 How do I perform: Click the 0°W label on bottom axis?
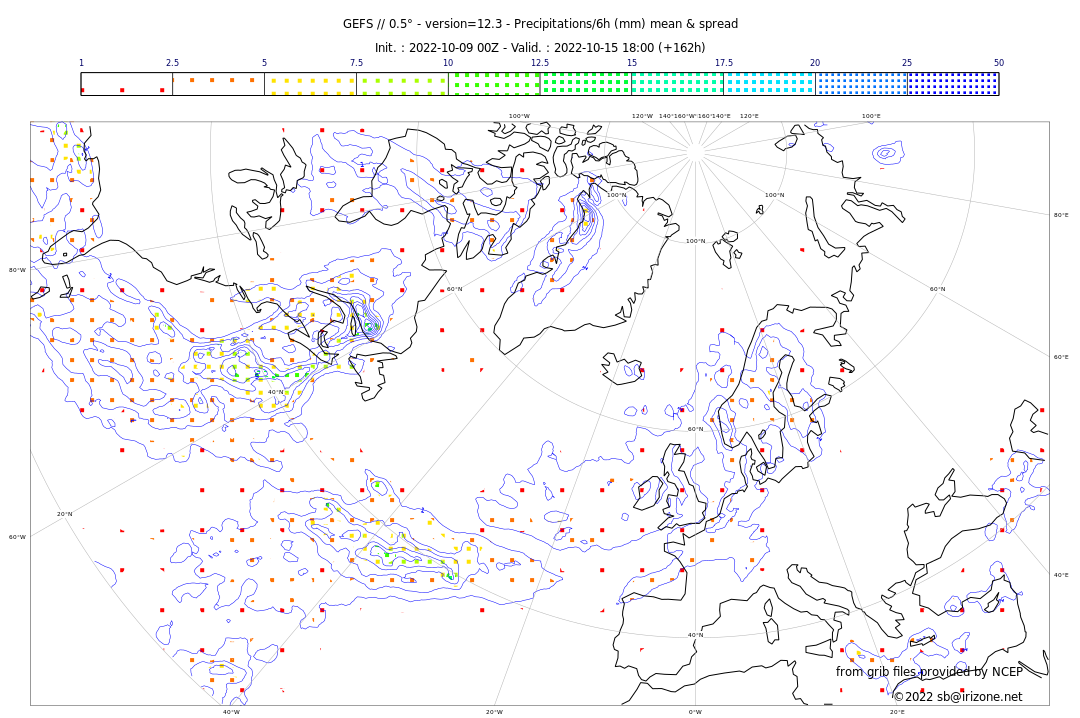click(x=695, y=712)
